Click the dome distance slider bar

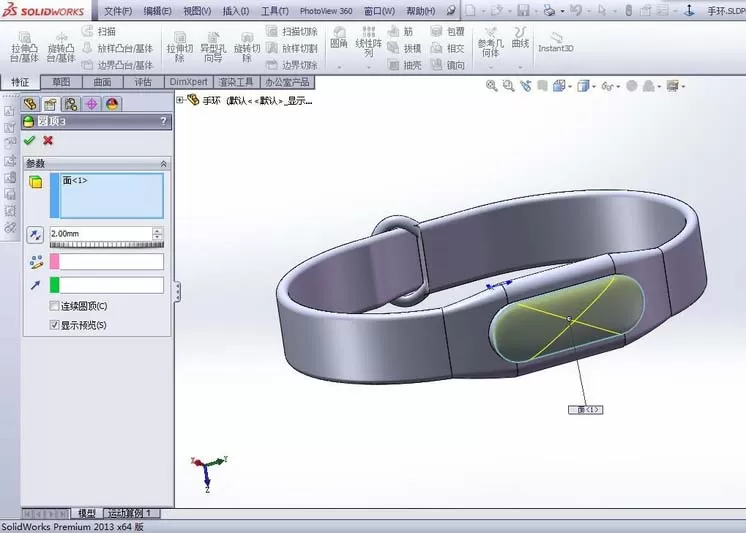point(107,245)
